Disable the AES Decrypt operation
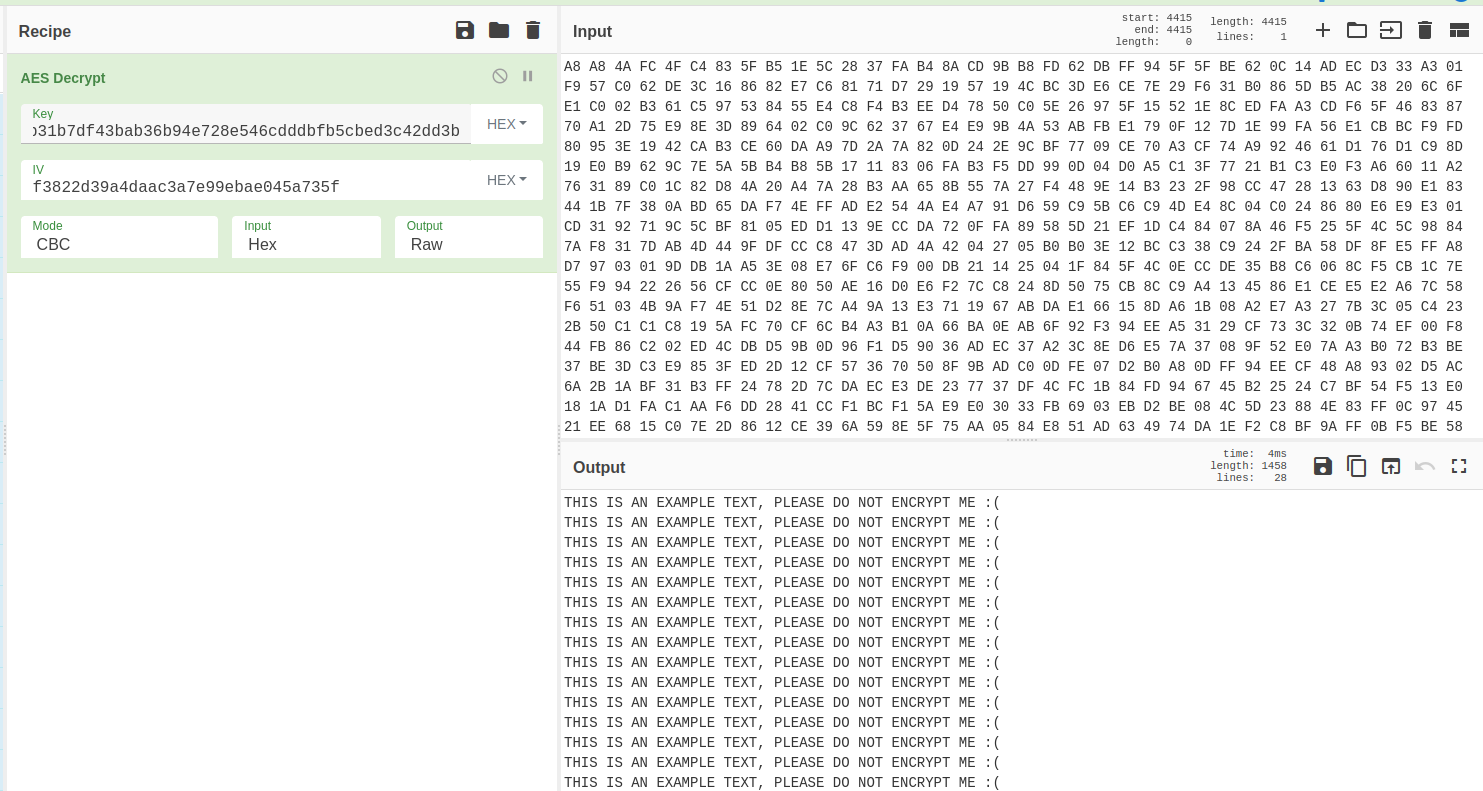This screenshot has width=1483, height=791. (x=500, y=76)
